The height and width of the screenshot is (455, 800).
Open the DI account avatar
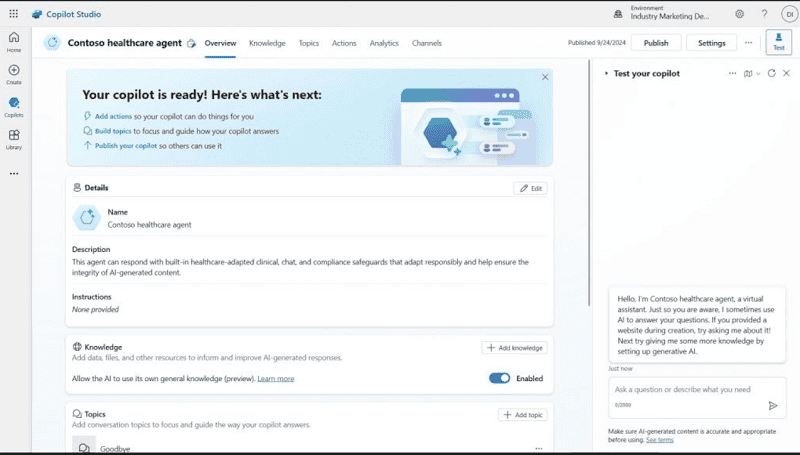789,14
